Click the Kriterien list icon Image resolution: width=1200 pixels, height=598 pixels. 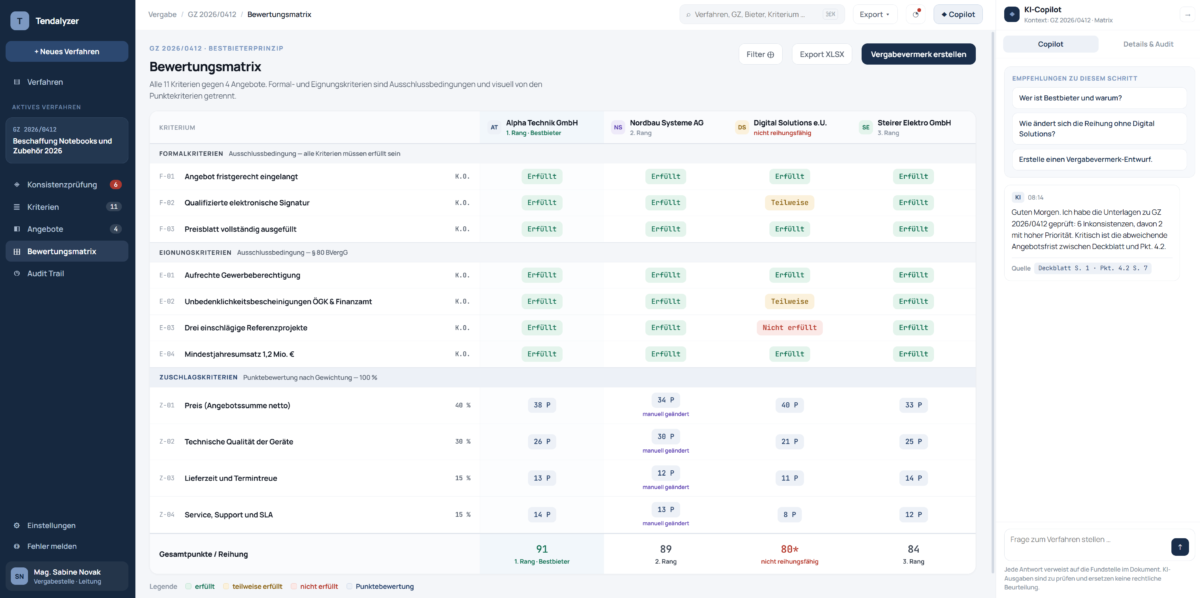pos(17,207)
